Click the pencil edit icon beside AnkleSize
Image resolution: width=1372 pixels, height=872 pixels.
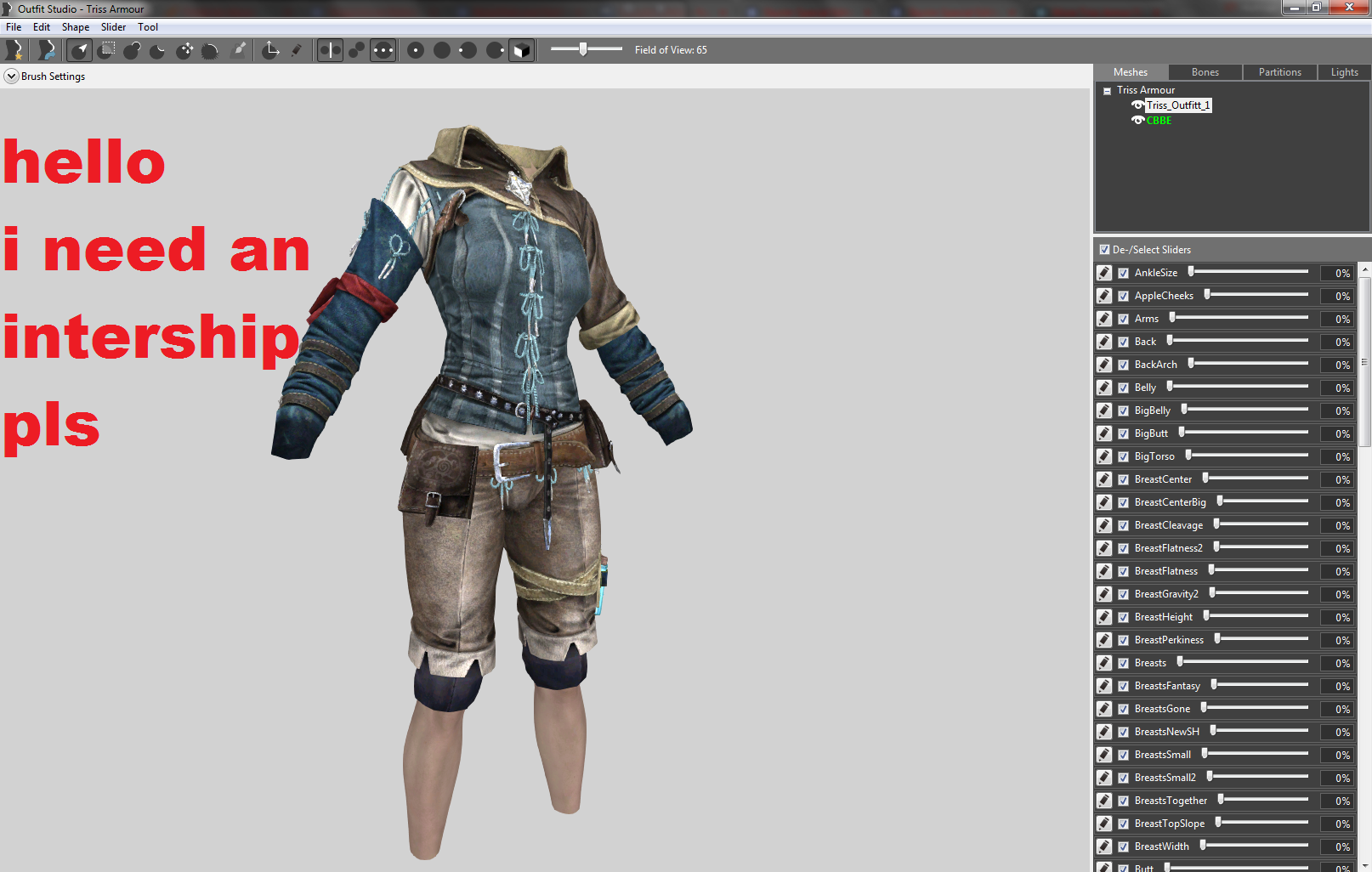[1103, 272]
